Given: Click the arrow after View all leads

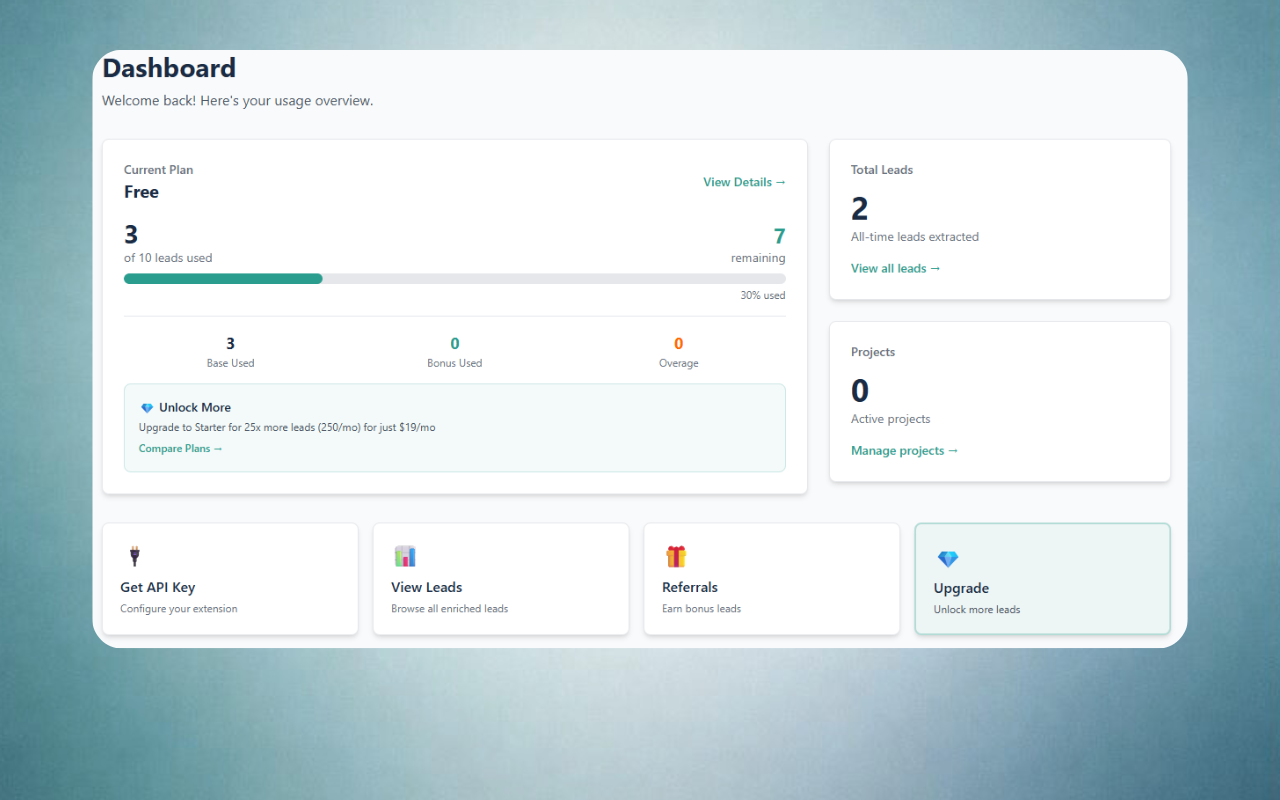Looking at the screenshot, I should coord(934,268).
